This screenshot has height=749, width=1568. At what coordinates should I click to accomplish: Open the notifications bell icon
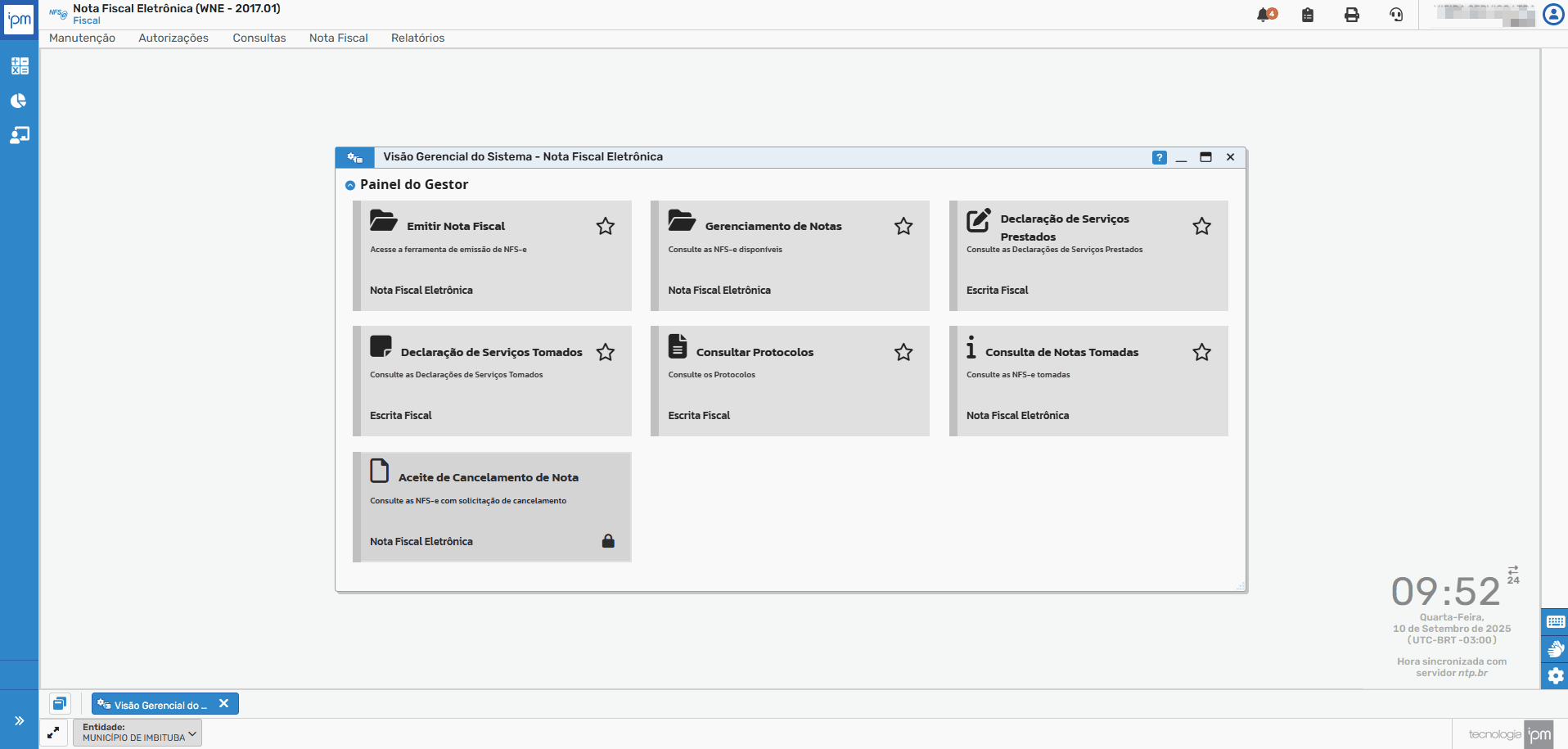(x=1266, y=15)
